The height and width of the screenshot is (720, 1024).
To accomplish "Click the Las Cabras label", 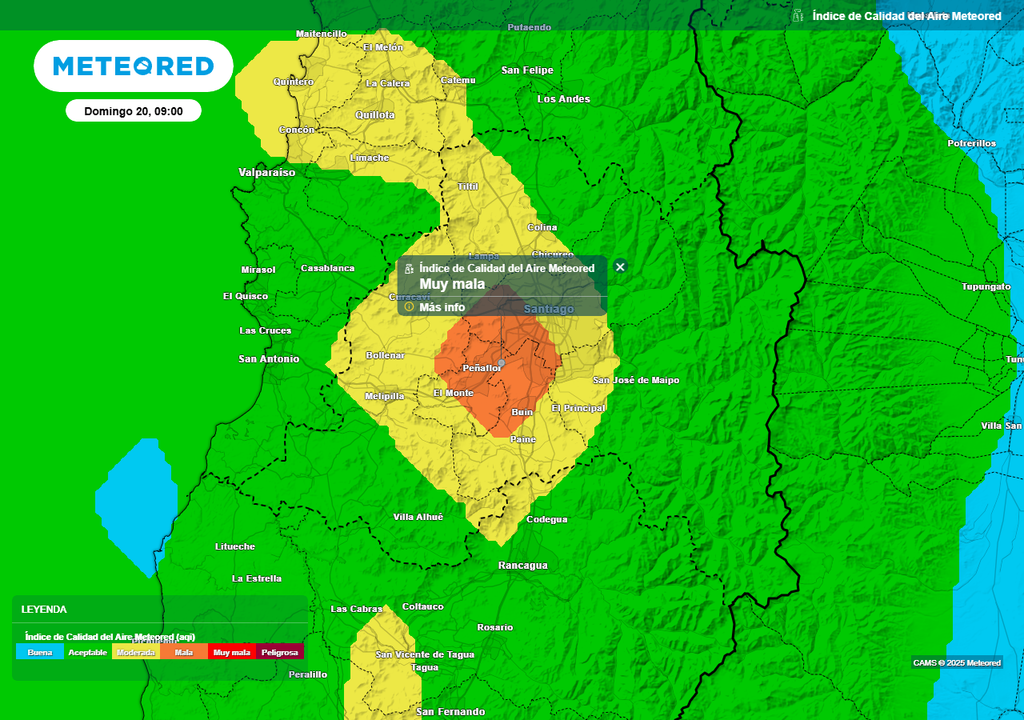I will click(357, 609).
